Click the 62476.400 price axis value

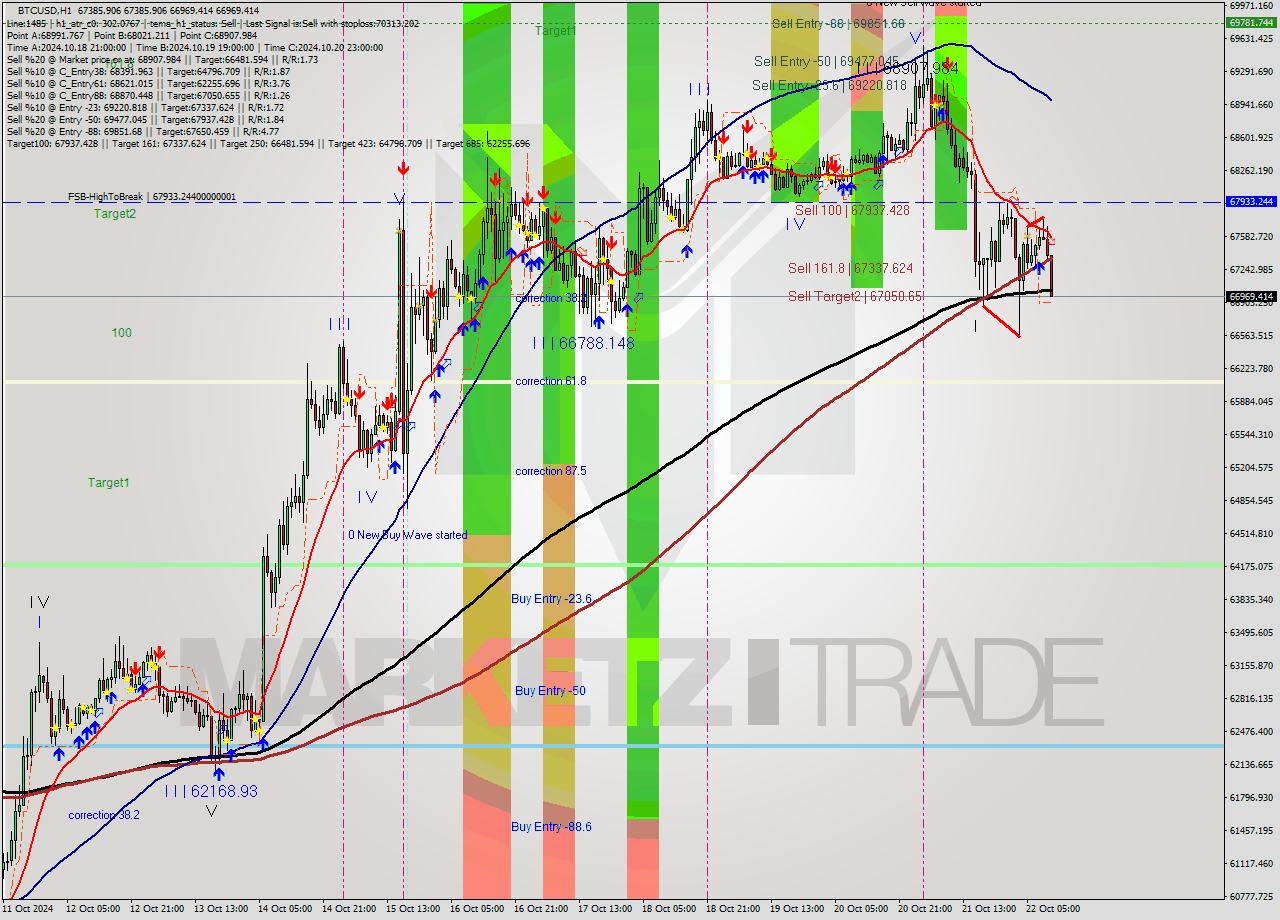point(1251,731)
